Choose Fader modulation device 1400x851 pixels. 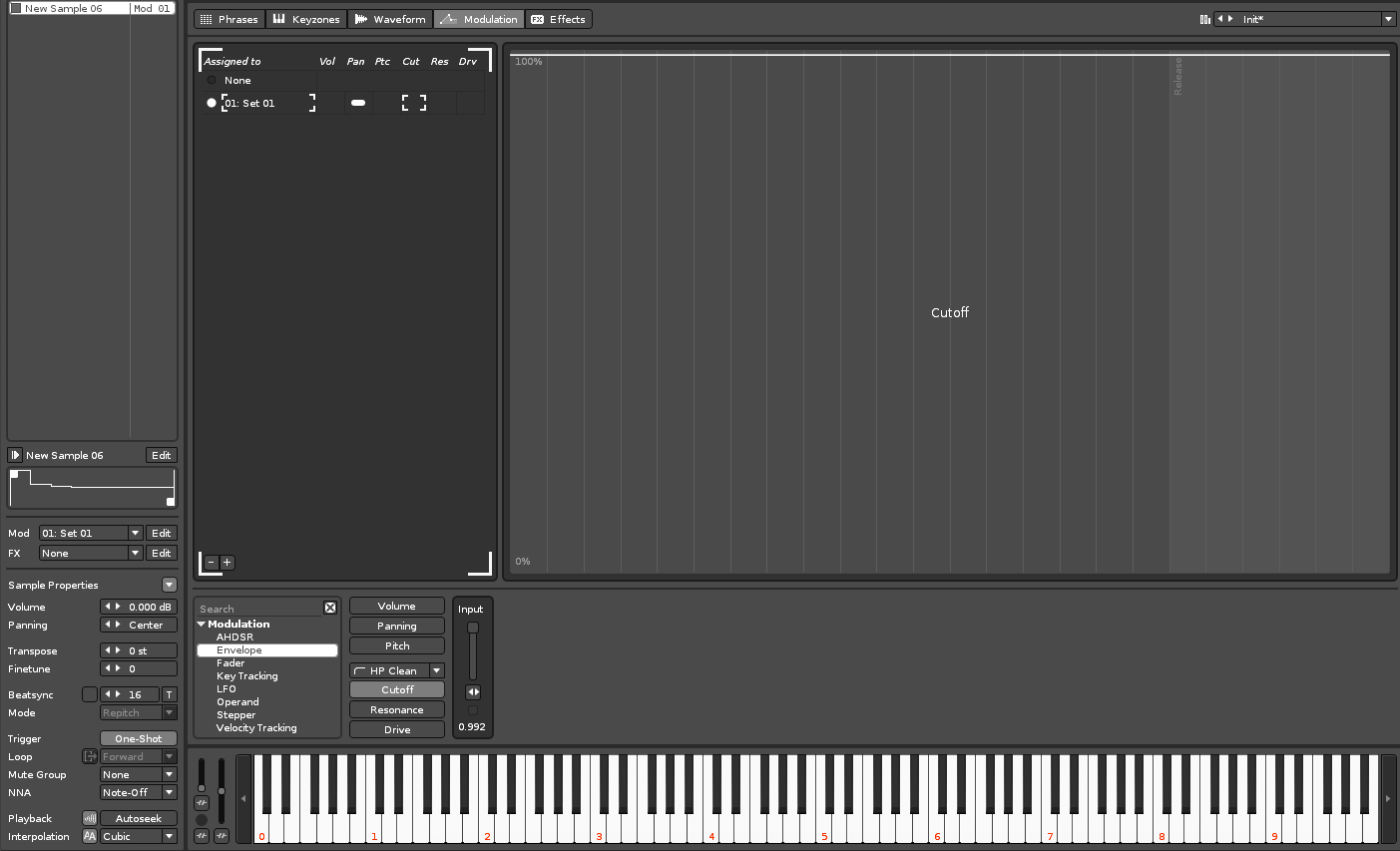tap(231, 663)
